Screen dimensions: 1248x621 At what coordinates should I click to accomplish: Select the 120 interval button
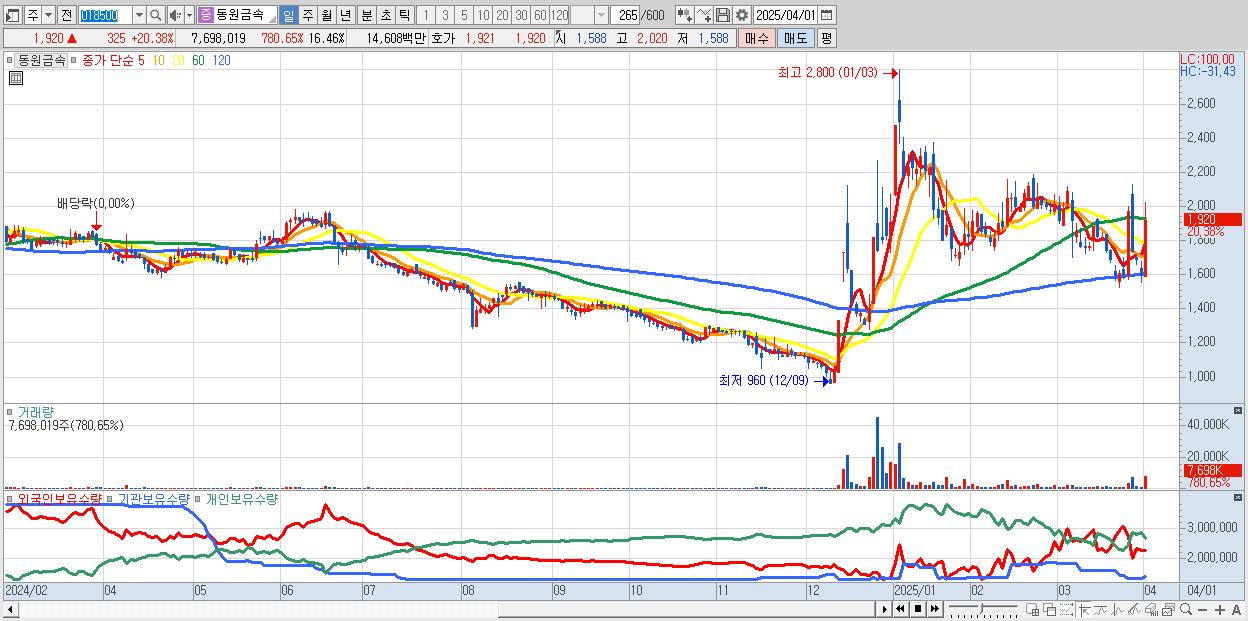(560, 15)
